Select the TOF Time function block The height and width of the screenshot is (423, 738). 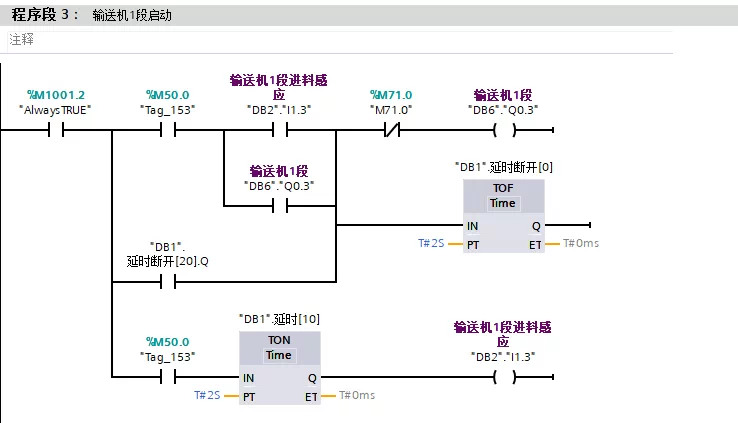pos(504,216)
